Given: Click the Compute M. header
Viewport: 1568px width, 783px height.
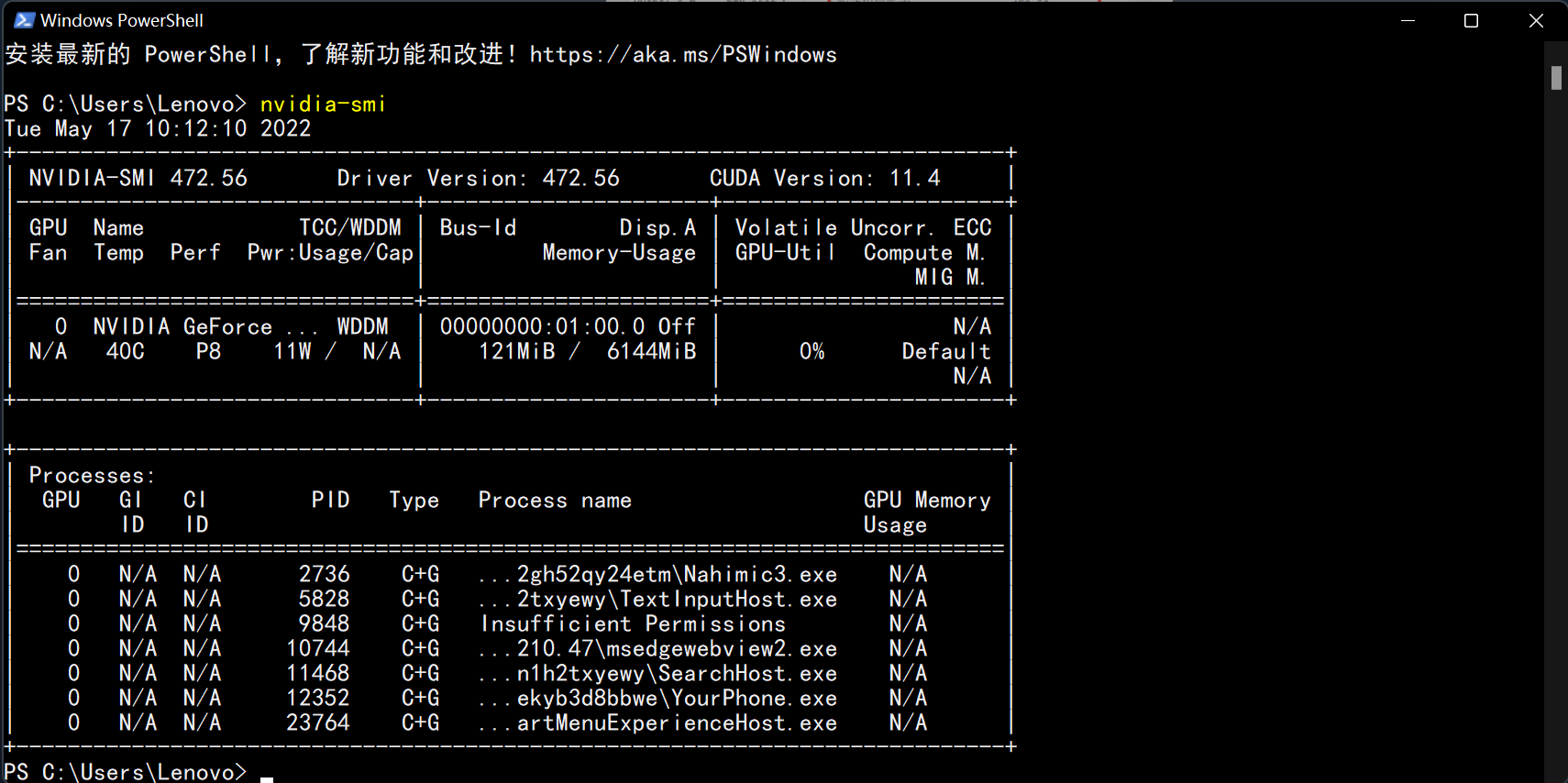Looking at the screenshot, I should 924,253.
